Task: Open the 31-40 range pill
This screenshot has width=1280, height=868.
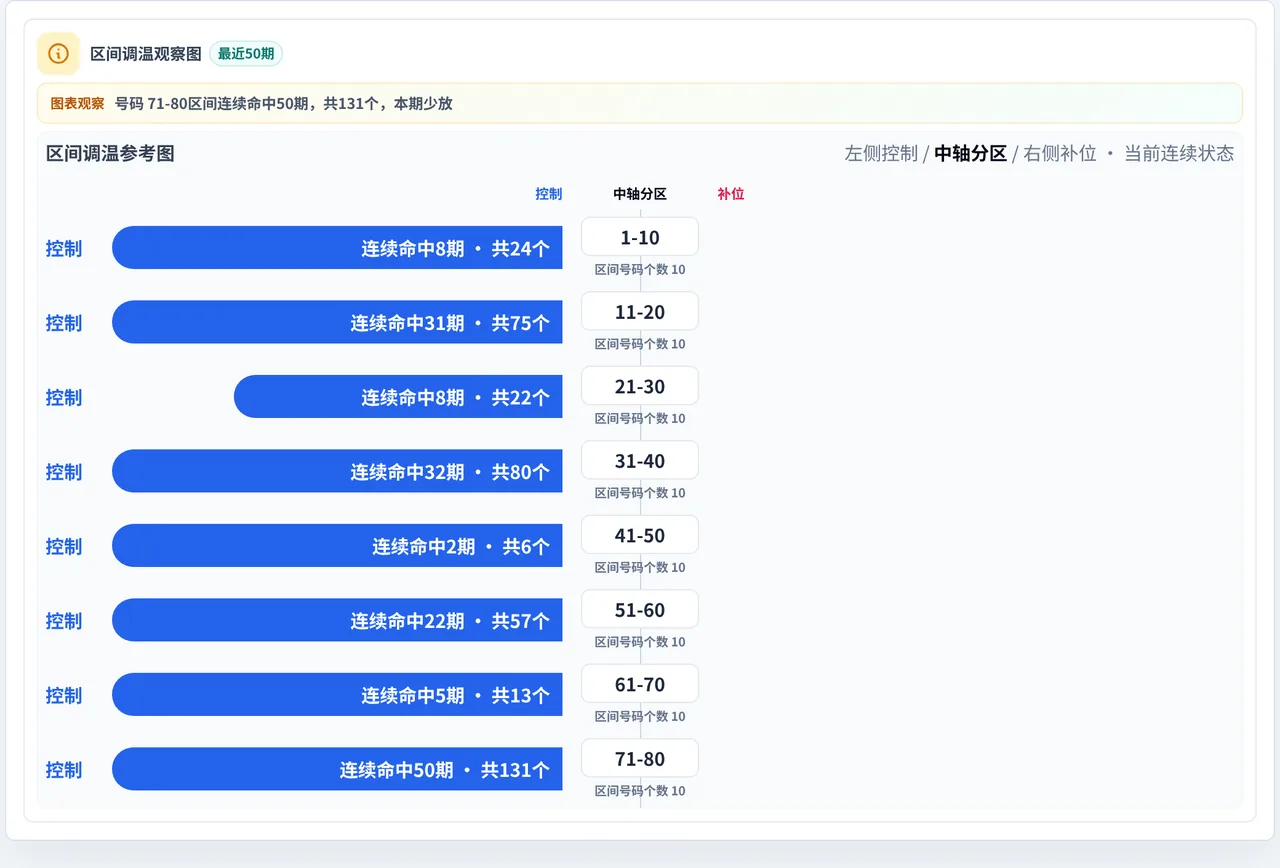Action: coord(640,461)
